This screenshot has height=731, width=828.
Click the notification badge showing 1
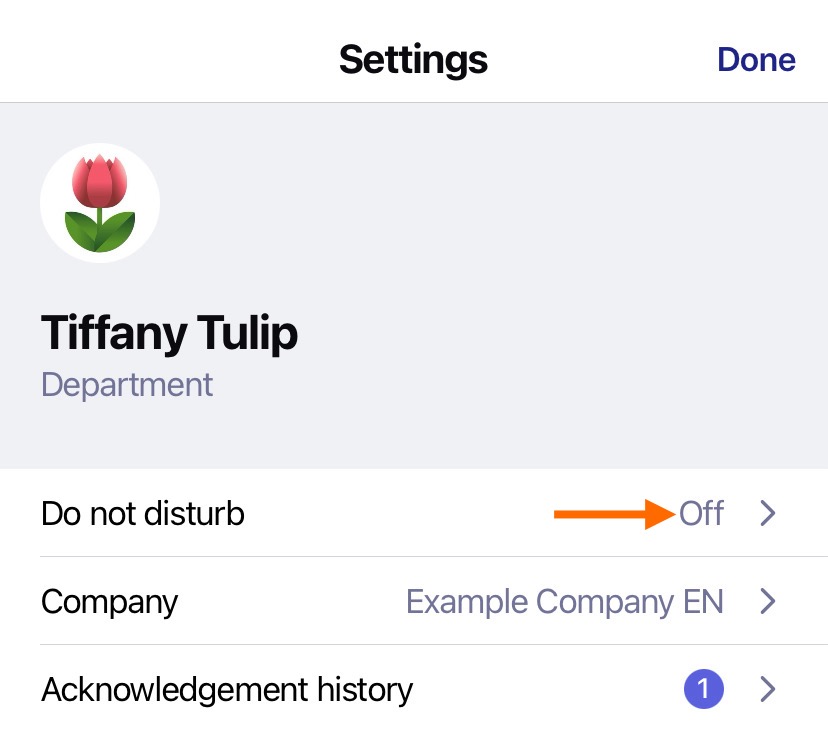(703, 689)
